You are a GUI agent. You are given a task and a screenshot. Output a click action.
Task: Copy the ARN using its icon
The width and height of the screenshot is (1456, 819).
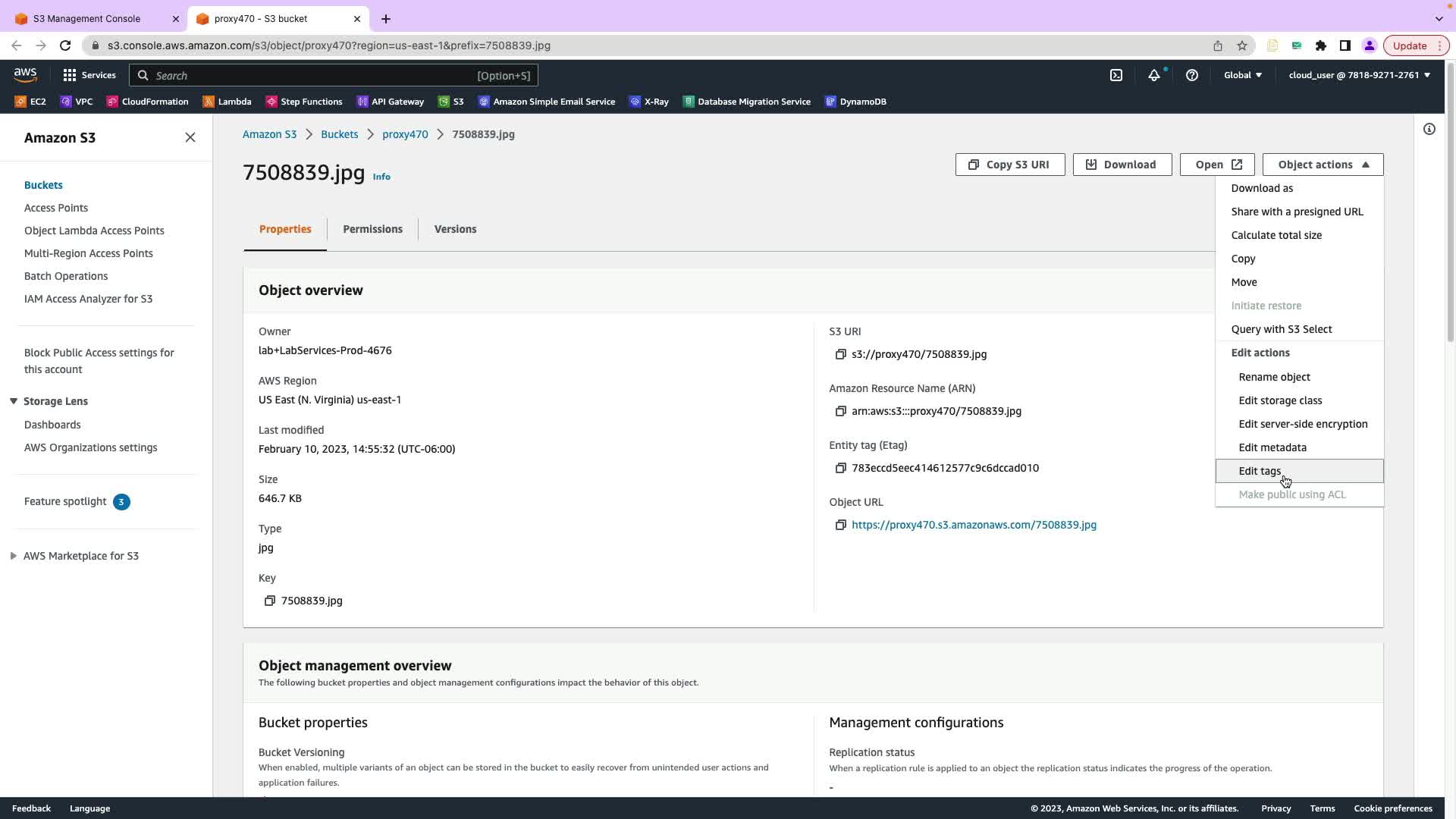point(840,411)
